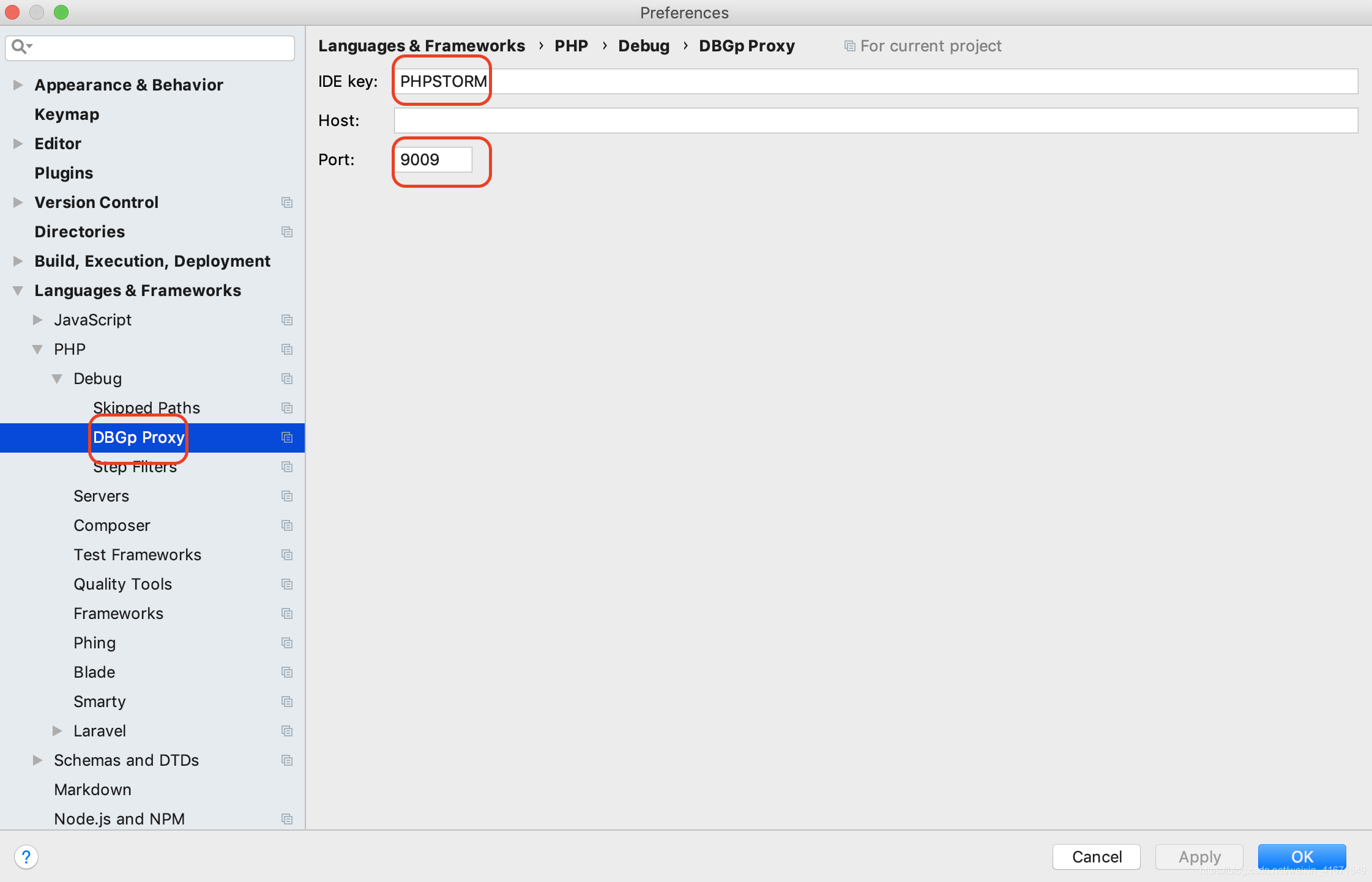Focus the IDE key input field

876,81
